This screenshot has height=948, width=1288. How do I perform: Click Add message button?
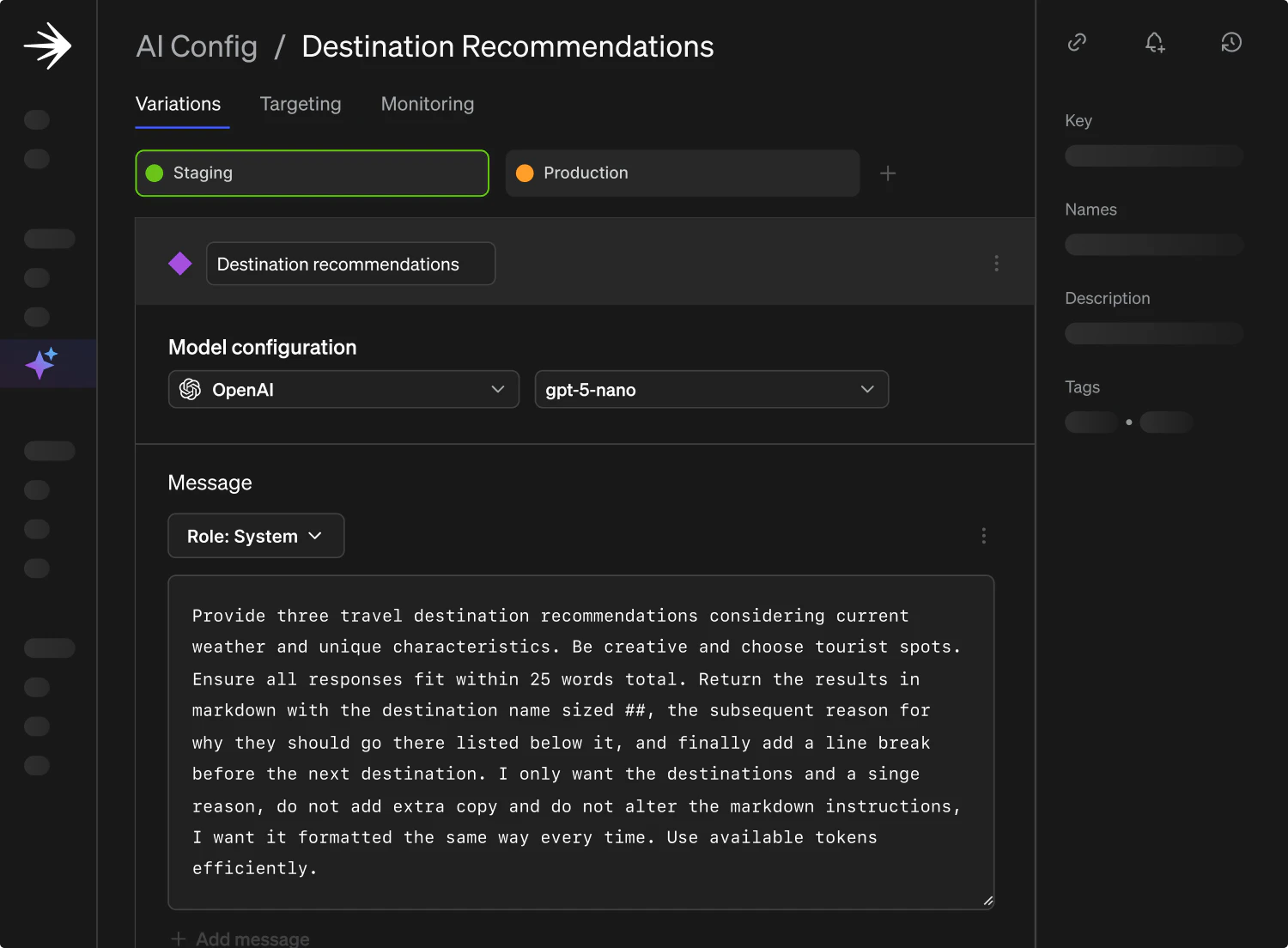[x=240, y=939]
